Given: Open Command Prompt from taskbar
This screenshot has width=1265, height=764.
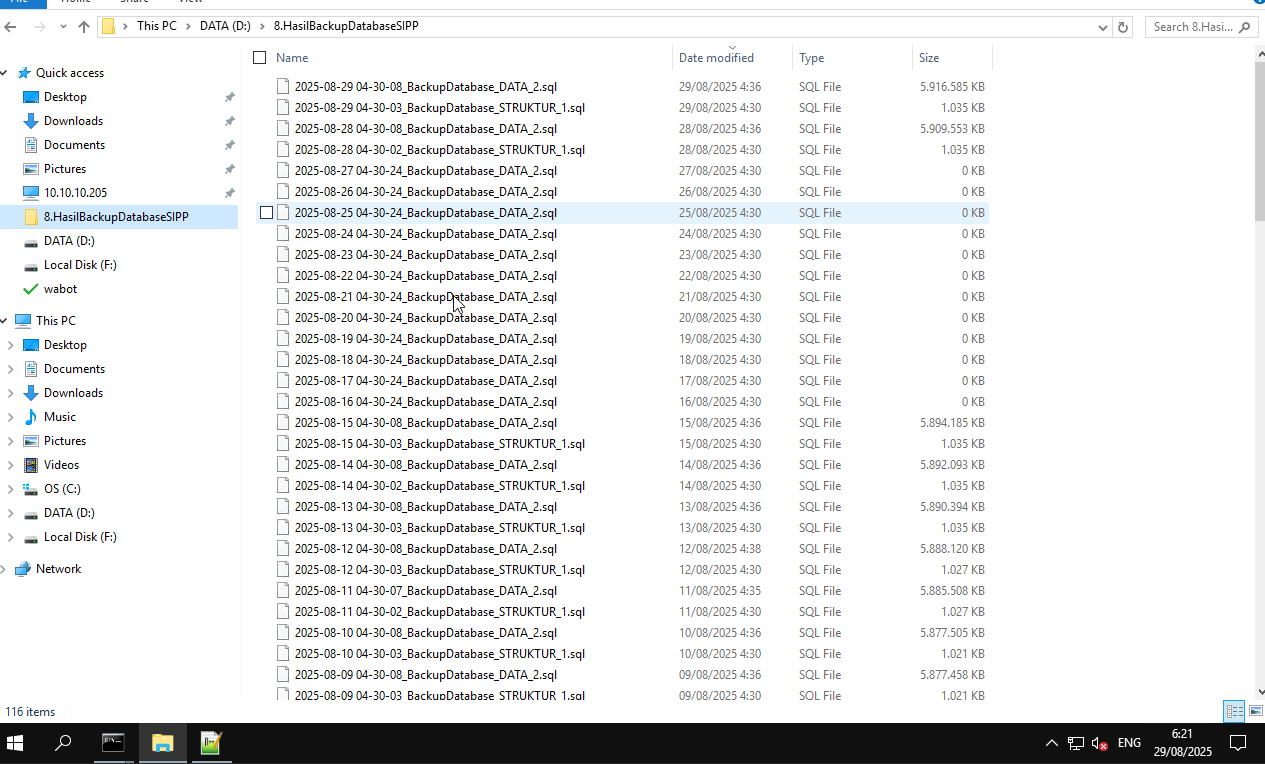Looking at the screenshot, I should tap(113, 743).
